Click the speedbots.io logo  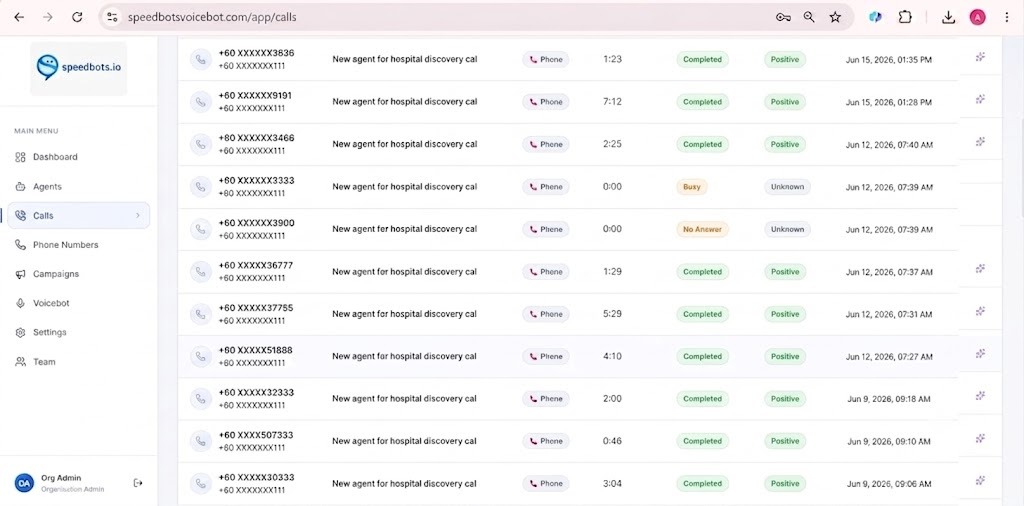(x=78, y=68)
